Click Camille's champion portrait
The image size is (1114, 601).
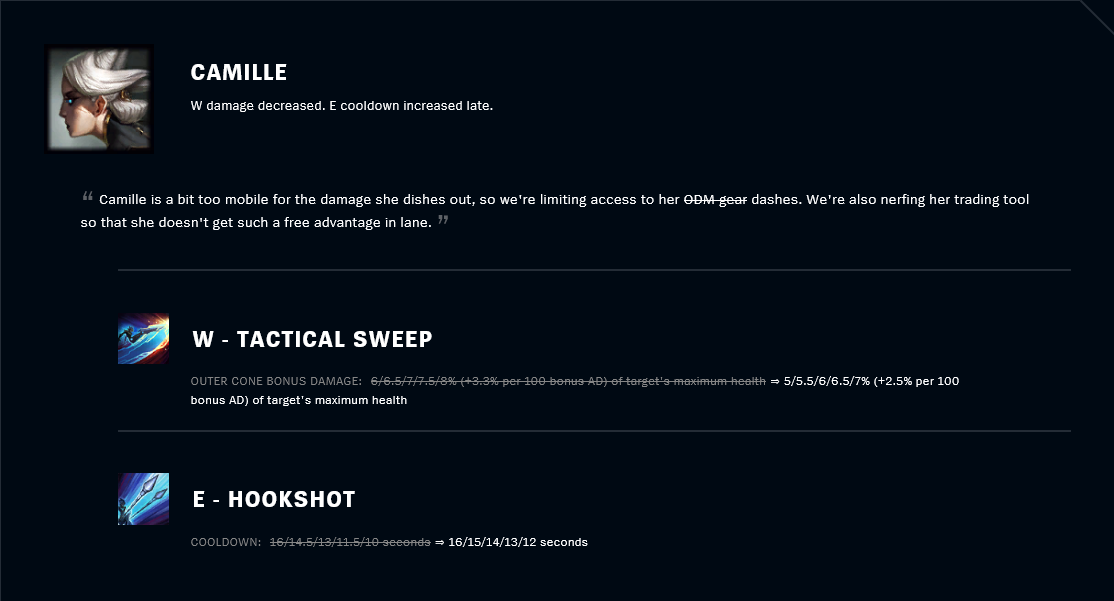point(99,99)
